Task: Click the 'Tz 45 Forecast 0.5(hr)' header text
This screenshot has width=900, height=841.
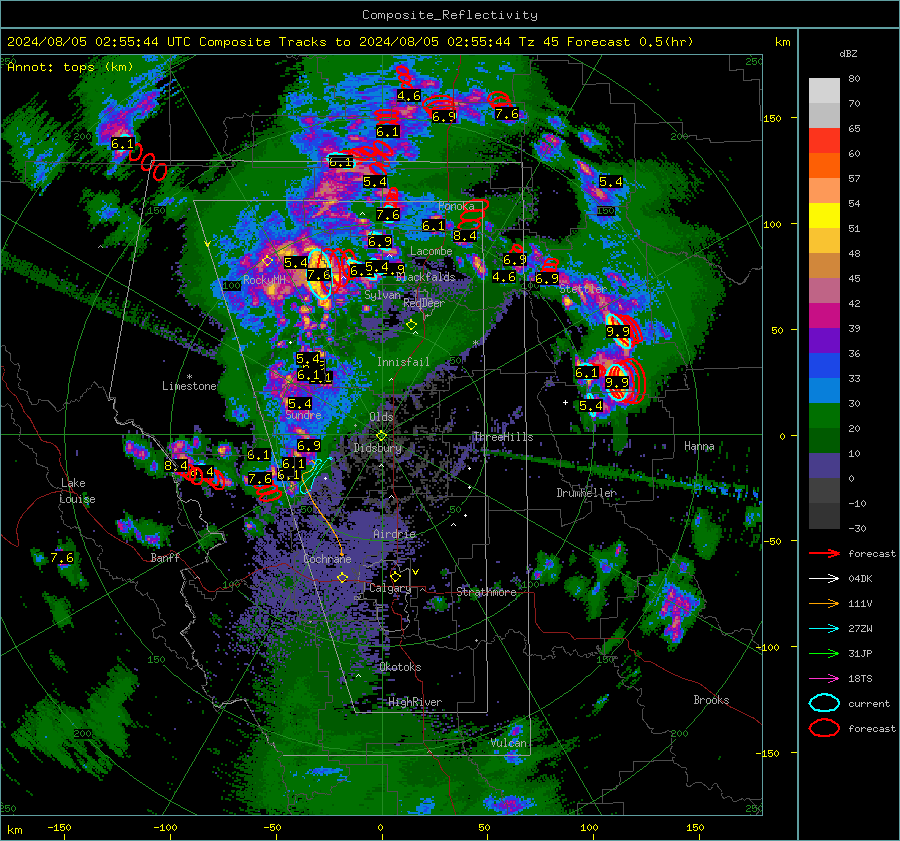Action: click(x=606, y=42)
